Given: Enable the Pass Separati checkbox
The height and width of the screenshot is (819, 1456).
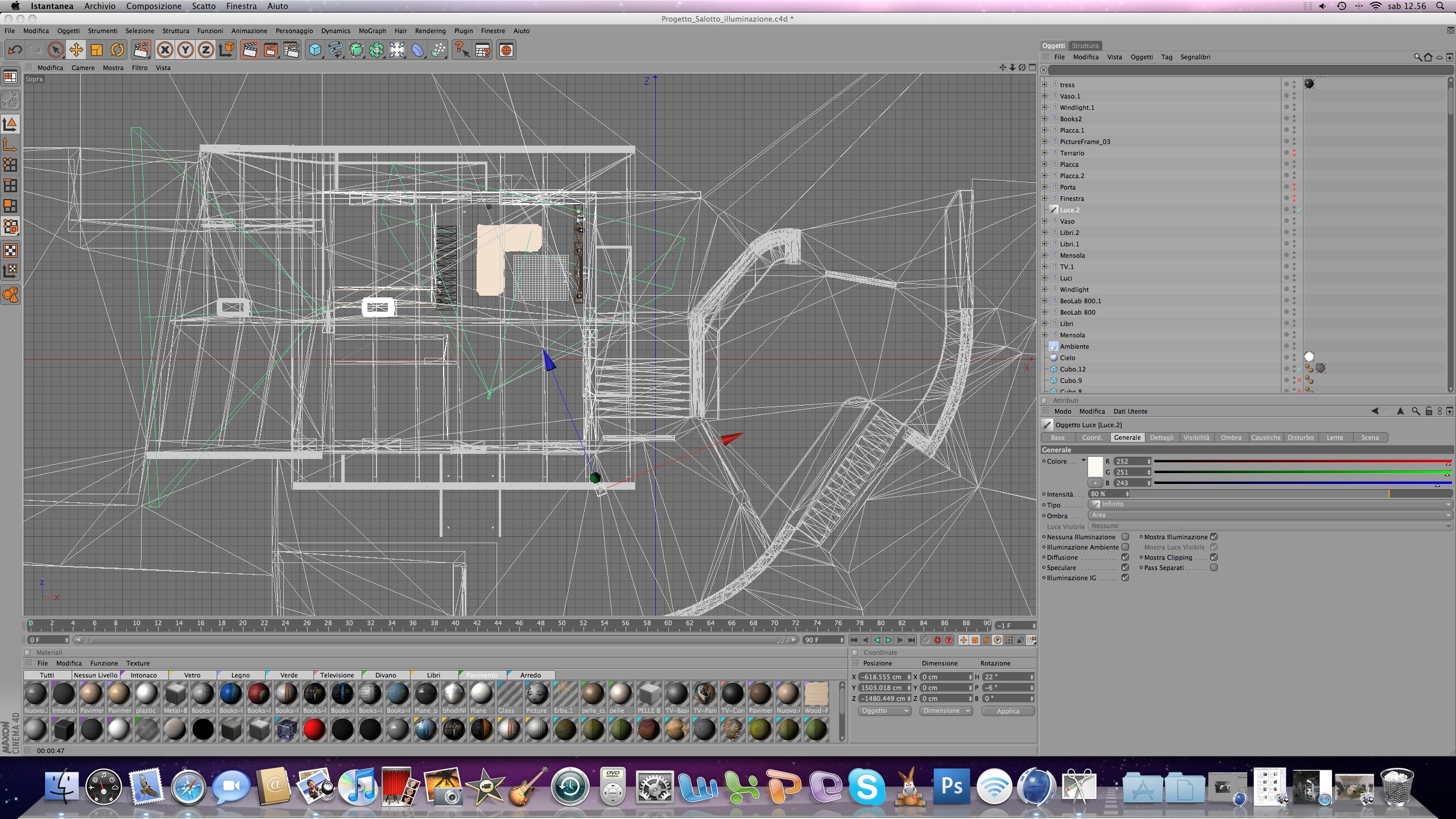Looking at the screenshot, I should 1214,568.
